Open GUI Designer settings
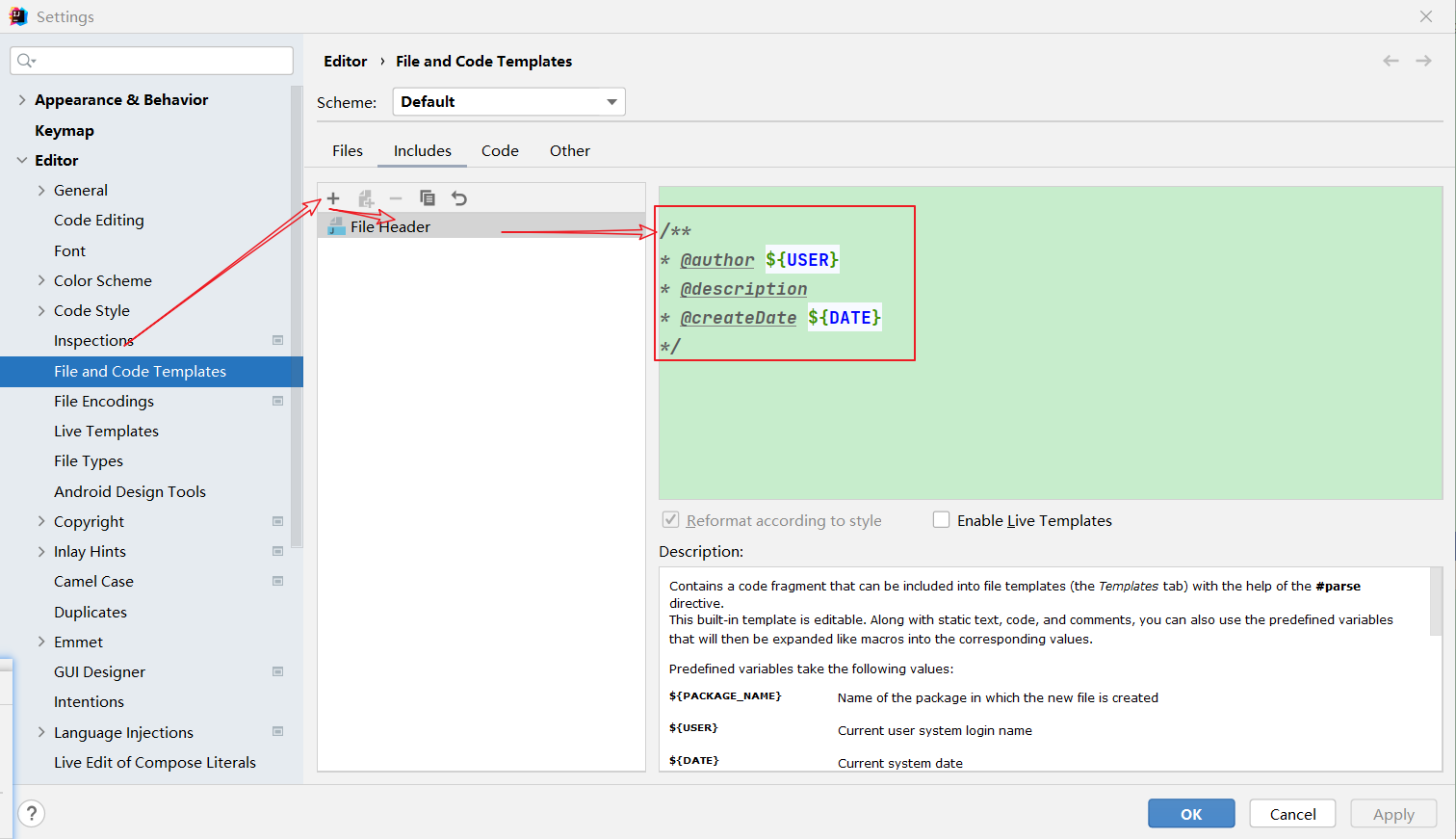The width and height of the screenshot is (1456, 839). tap(99, 671)
